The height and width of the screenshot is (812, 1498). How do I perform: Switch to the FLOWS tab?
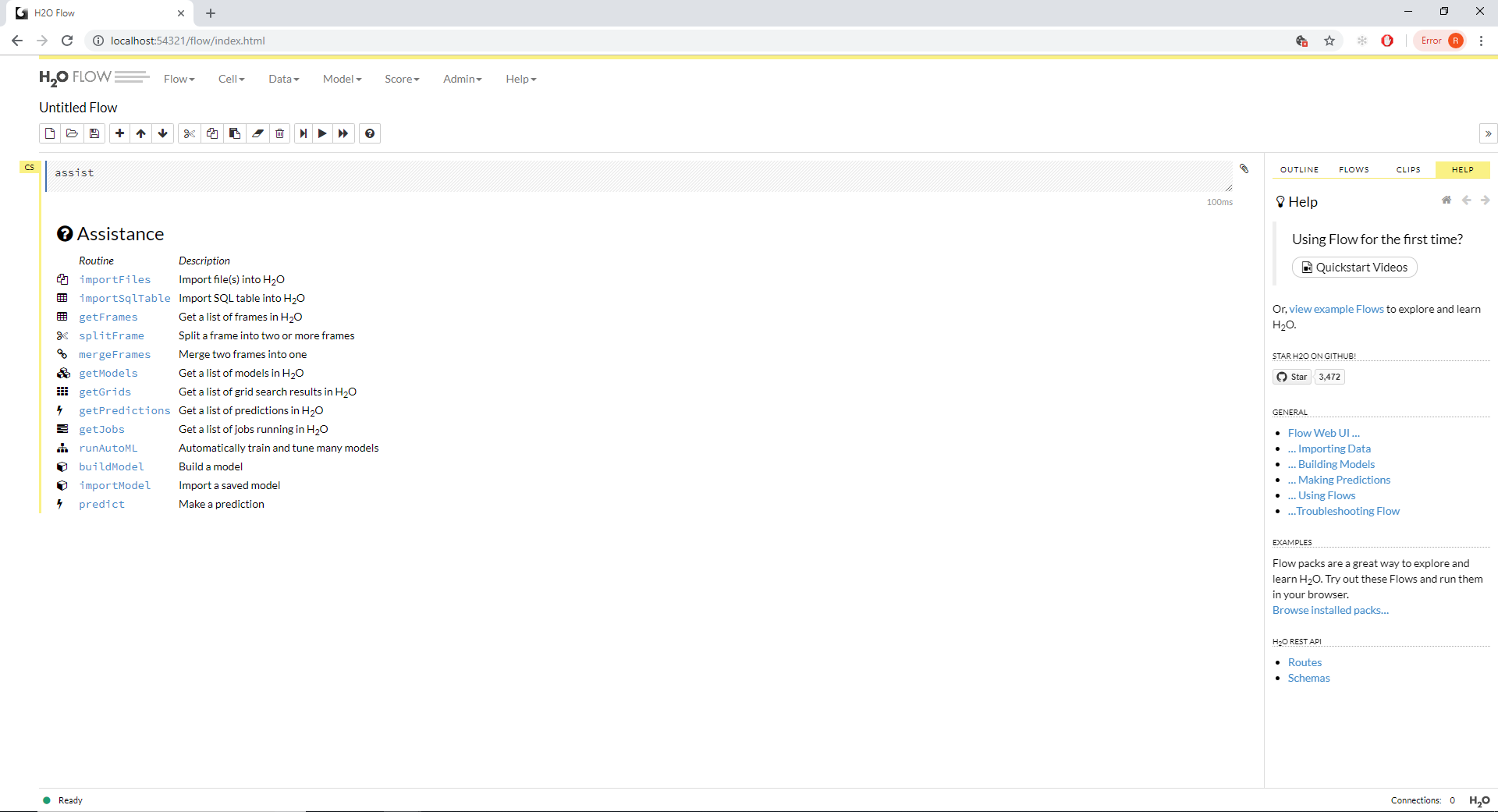pyautogui.click(x=1354, y=169)
